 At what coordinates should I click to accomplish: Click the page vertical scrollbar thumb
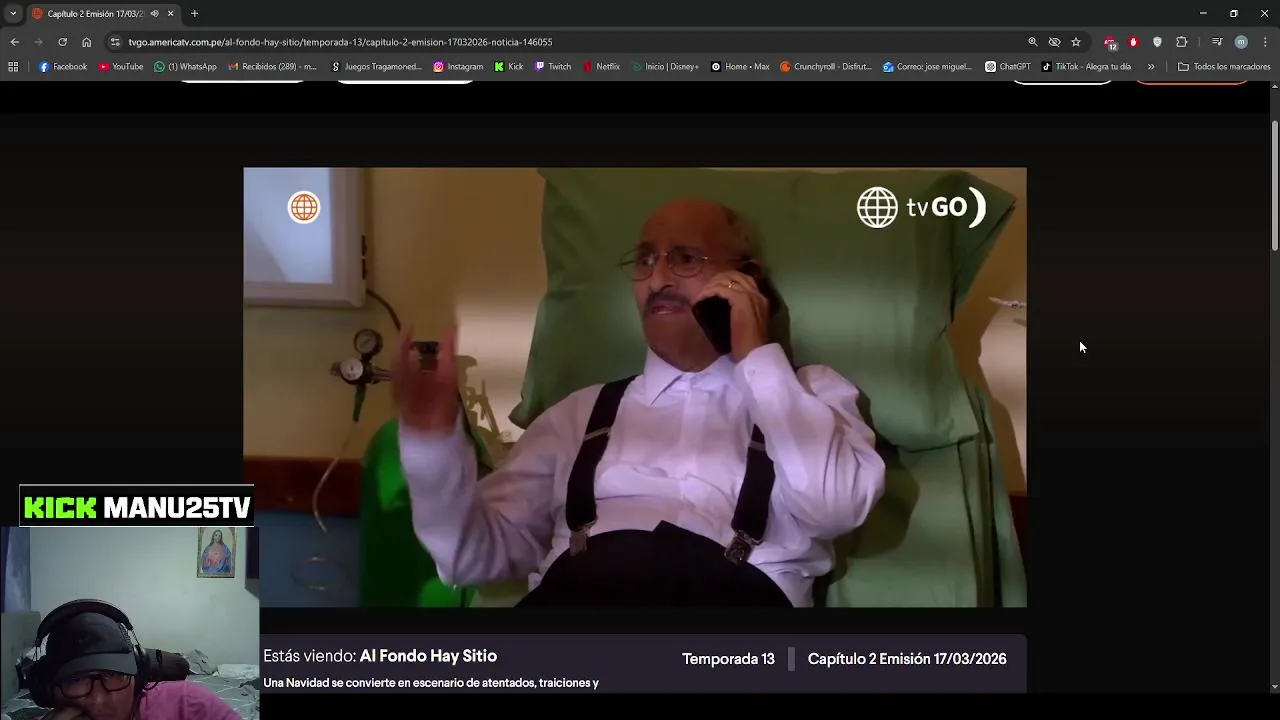(x=1274, y=185)
